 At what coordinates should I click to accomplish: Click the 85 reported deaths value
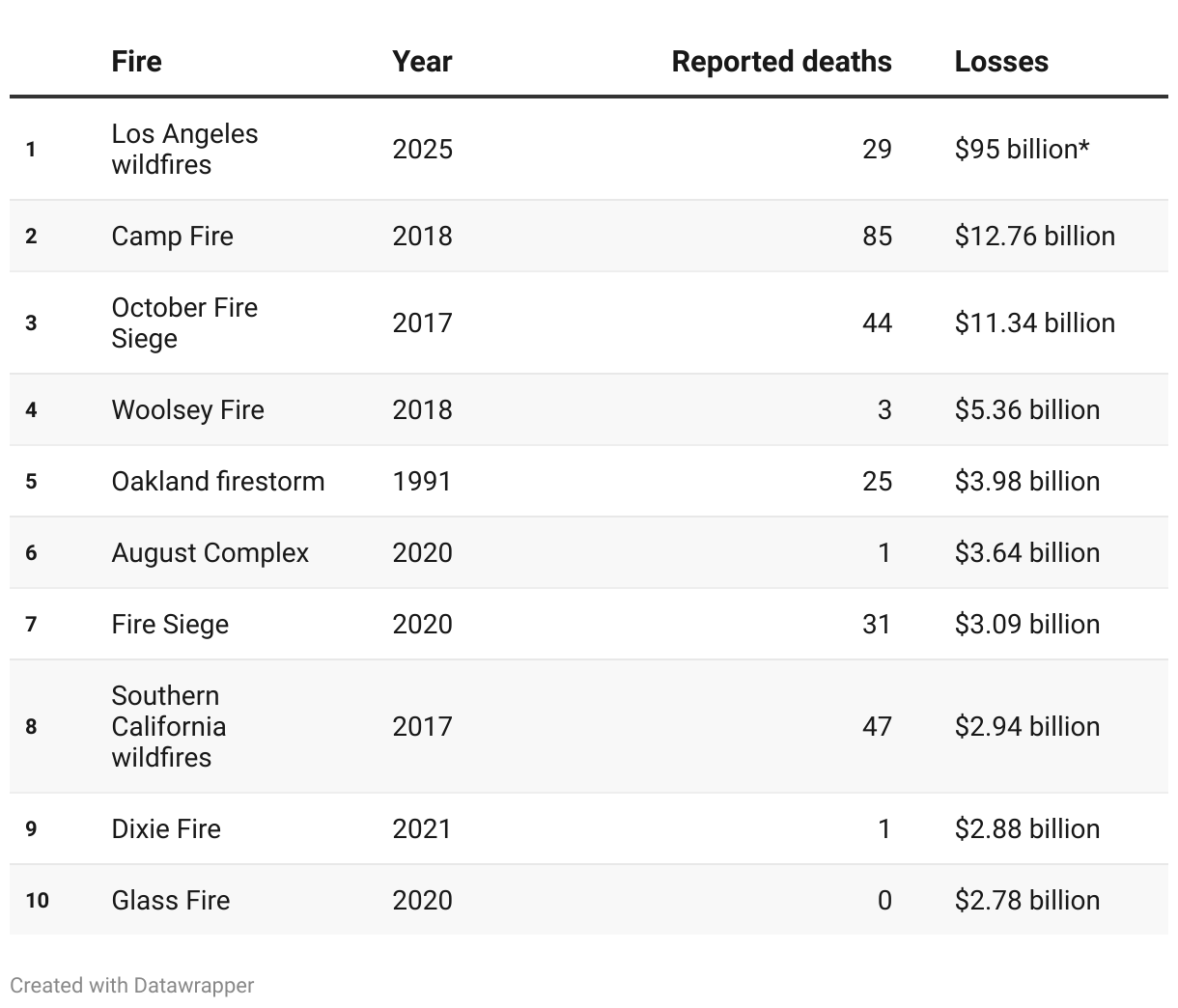click(877, 237)
